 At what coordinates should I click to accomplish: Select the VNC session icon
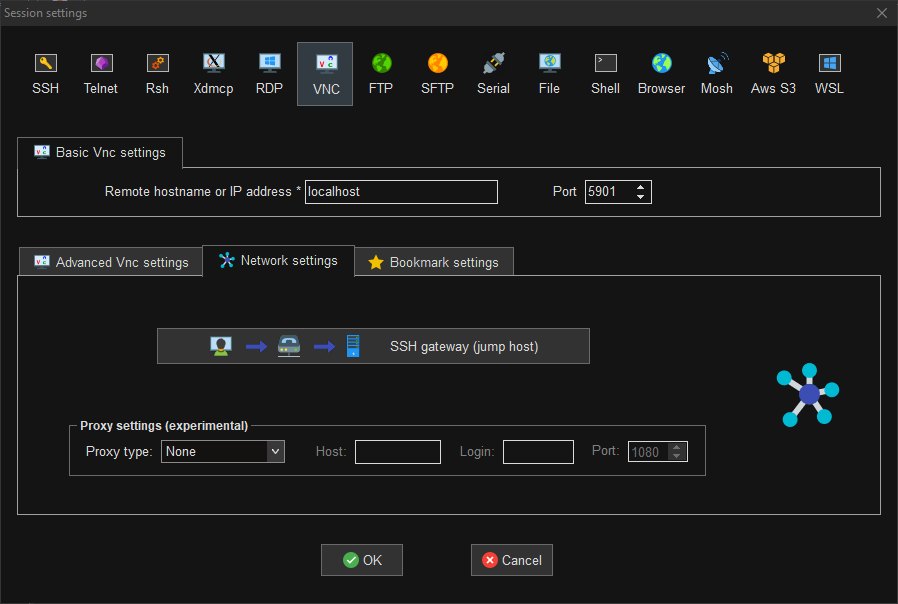(325, 74)
